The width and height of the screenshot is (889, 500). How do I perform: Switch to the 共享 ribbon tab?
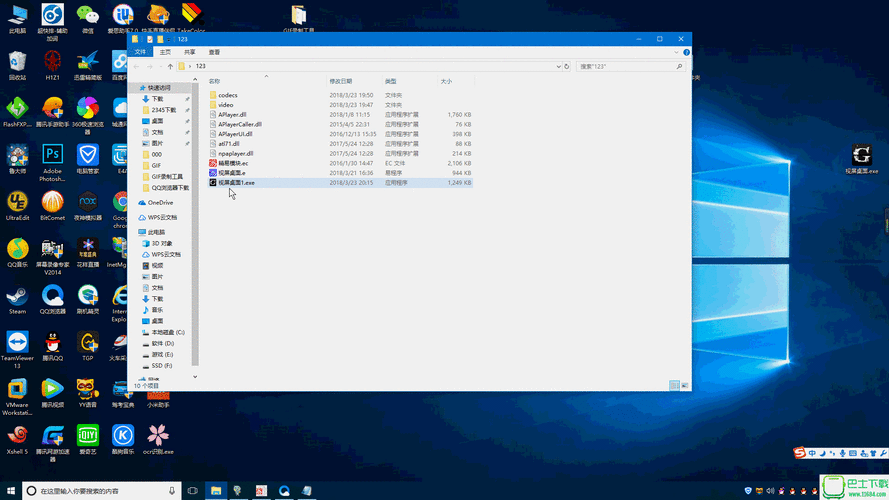[189, 52]
